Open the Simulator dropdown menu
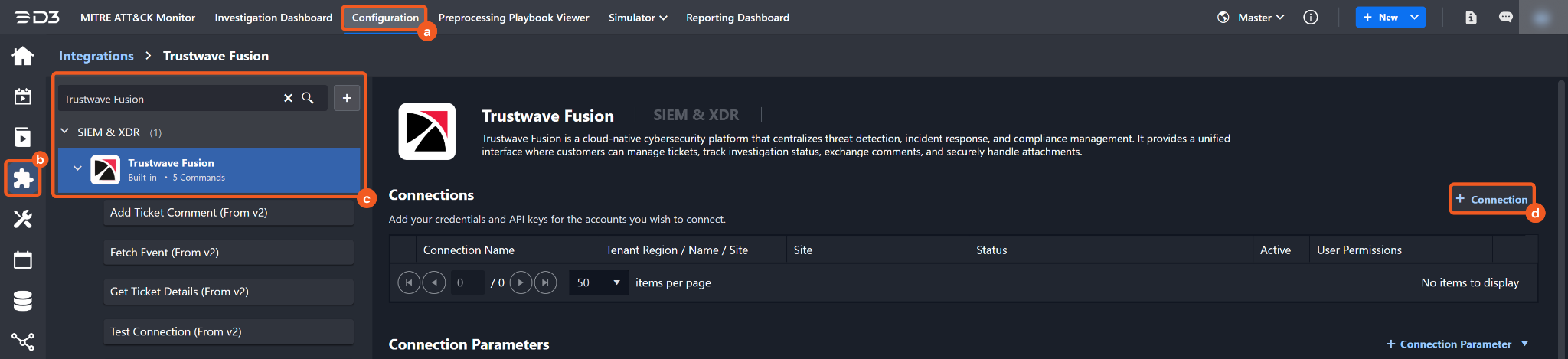Screen dimensions: 1568x359 pos(637,18)
